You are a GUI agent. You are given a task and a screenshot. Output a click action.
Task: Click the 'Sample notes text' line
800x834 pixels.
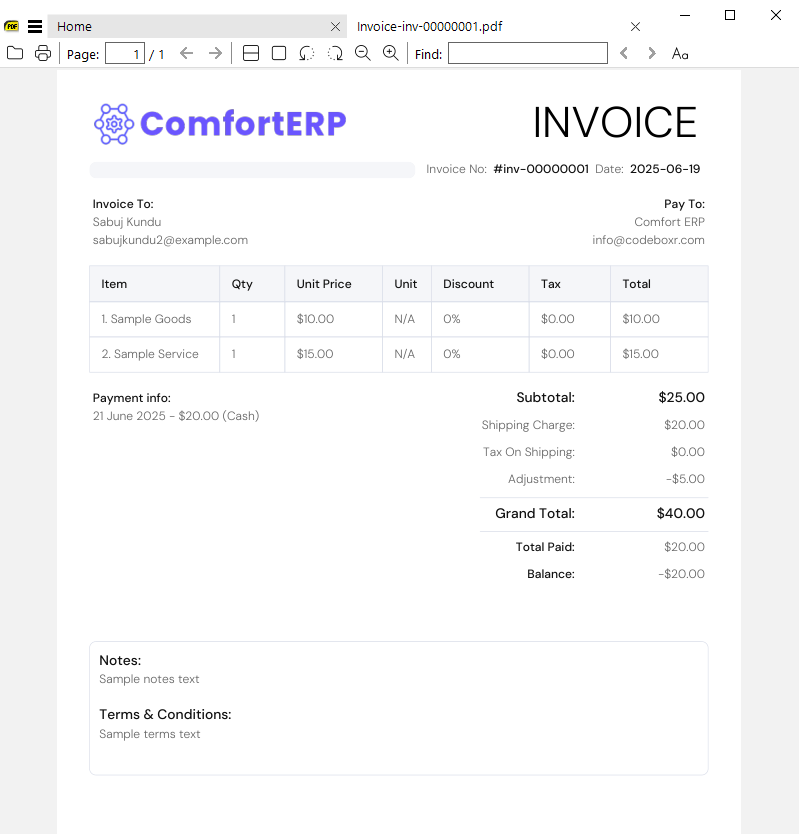149,679
